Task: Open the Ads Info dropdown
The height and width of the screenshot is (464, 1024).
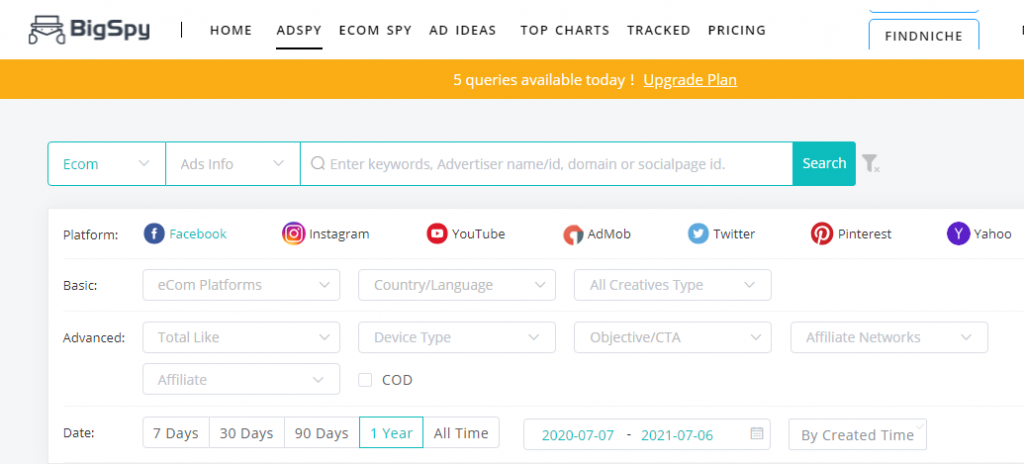Action: (x=232, y=163)
